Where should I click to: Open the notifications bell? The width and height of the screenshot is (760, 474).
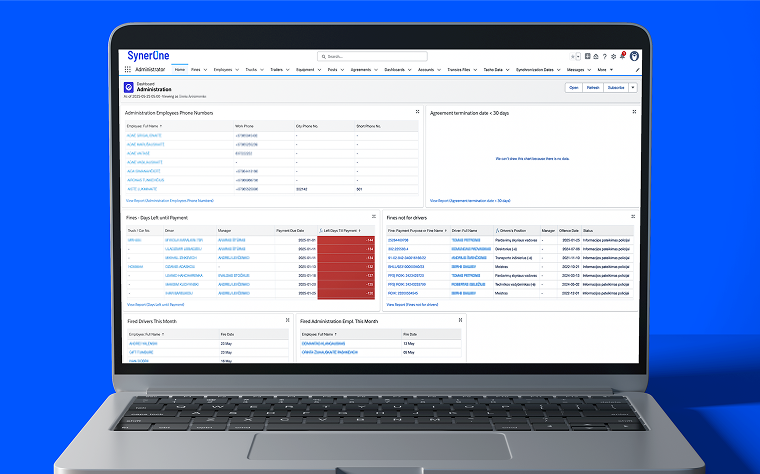click(x=622, y=56)
